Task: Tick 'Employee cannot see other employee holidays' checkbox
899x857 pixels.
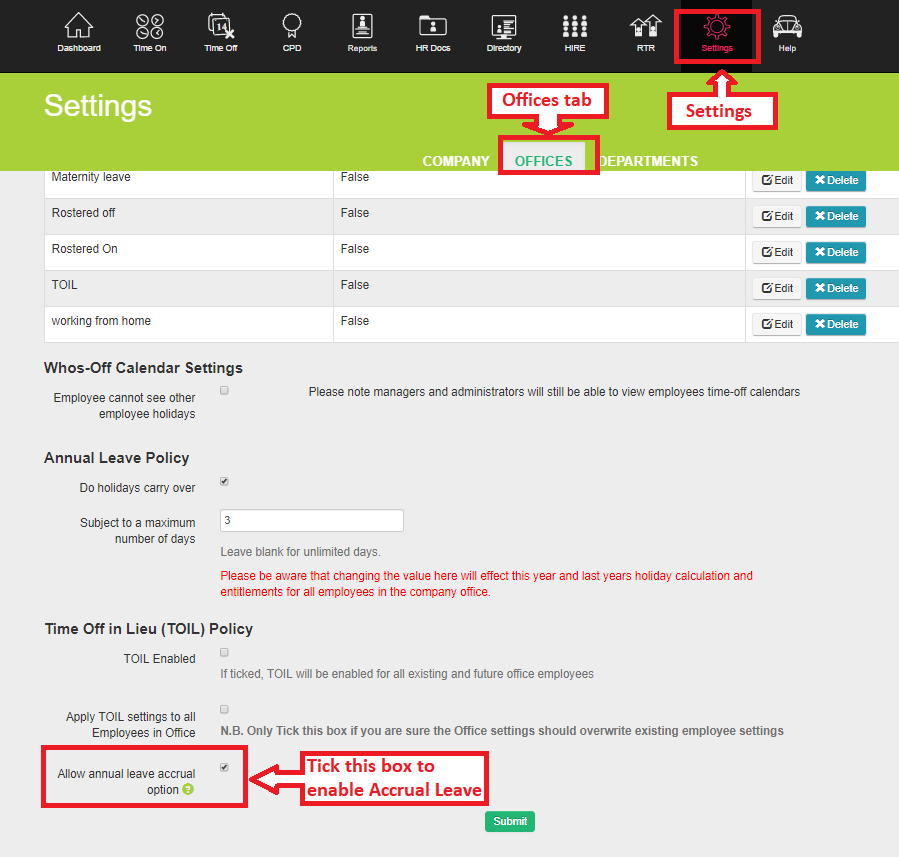Action: click(x=224, y=391)
